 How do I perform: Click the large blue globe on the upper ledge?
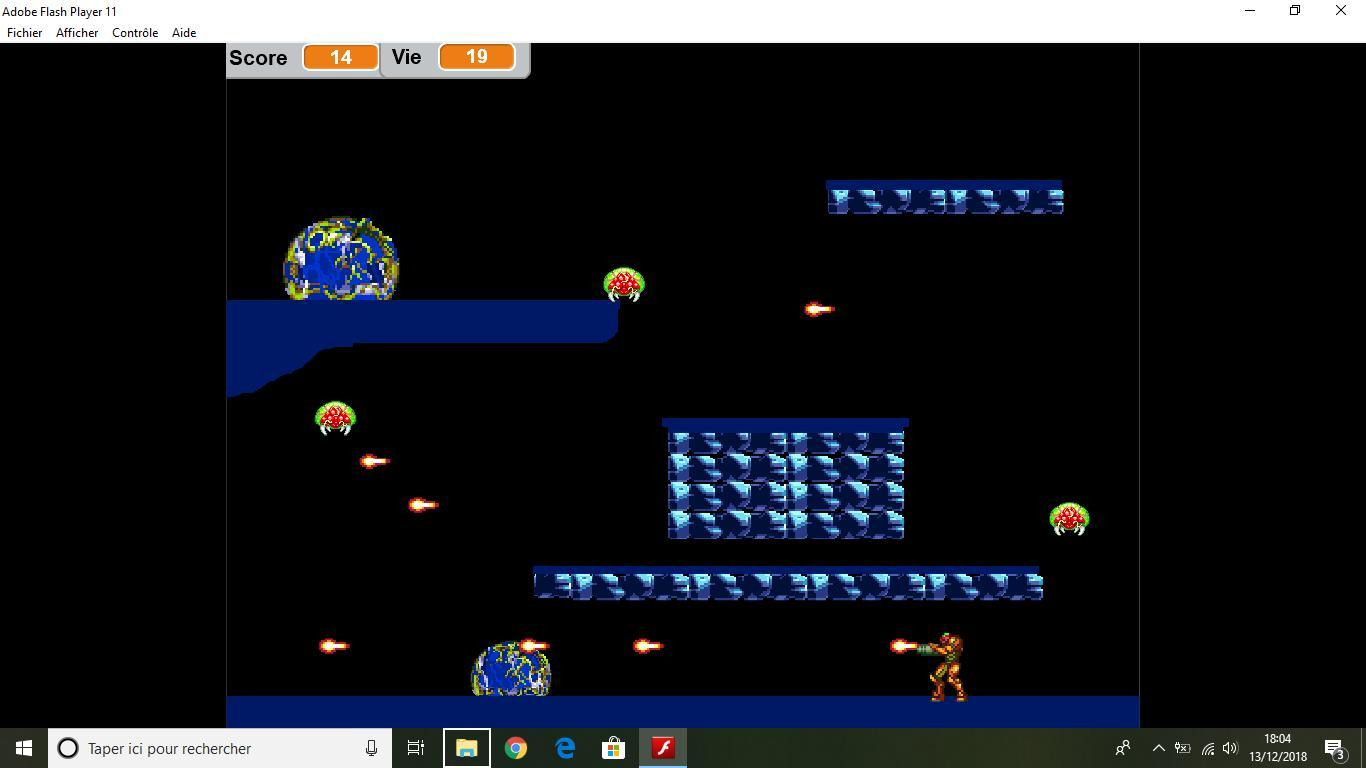coord(341,259)
